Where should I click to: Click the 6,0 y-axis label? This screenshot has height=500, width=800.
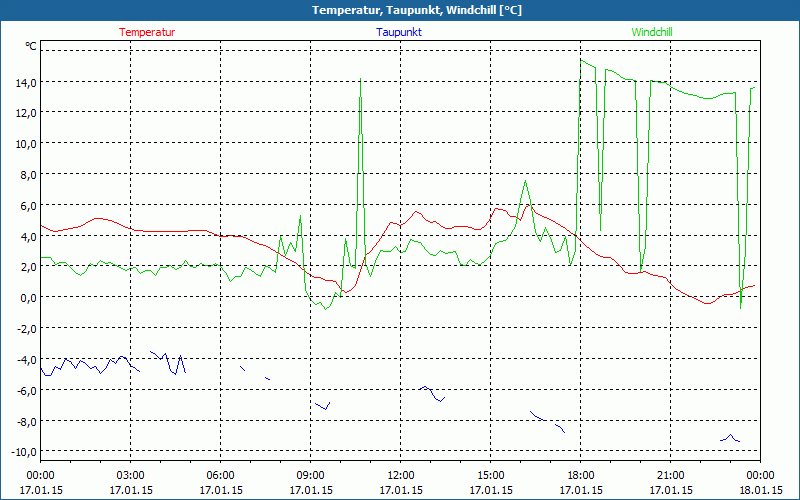(x=28, y=206)
